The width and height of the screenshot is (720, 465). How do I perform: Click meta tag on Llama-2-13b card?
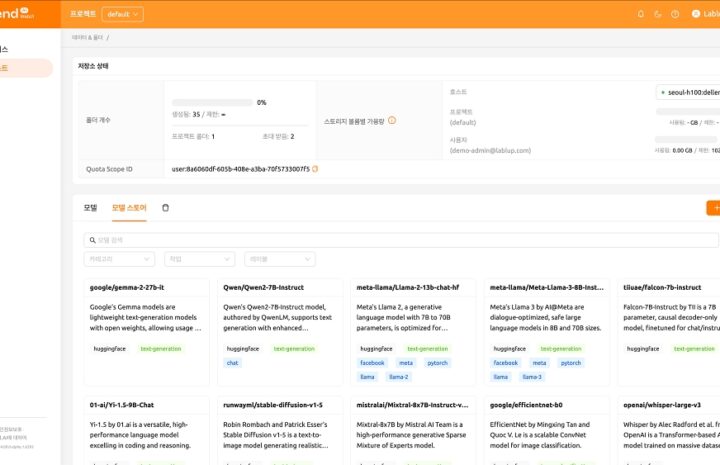(x=406, y=363)
